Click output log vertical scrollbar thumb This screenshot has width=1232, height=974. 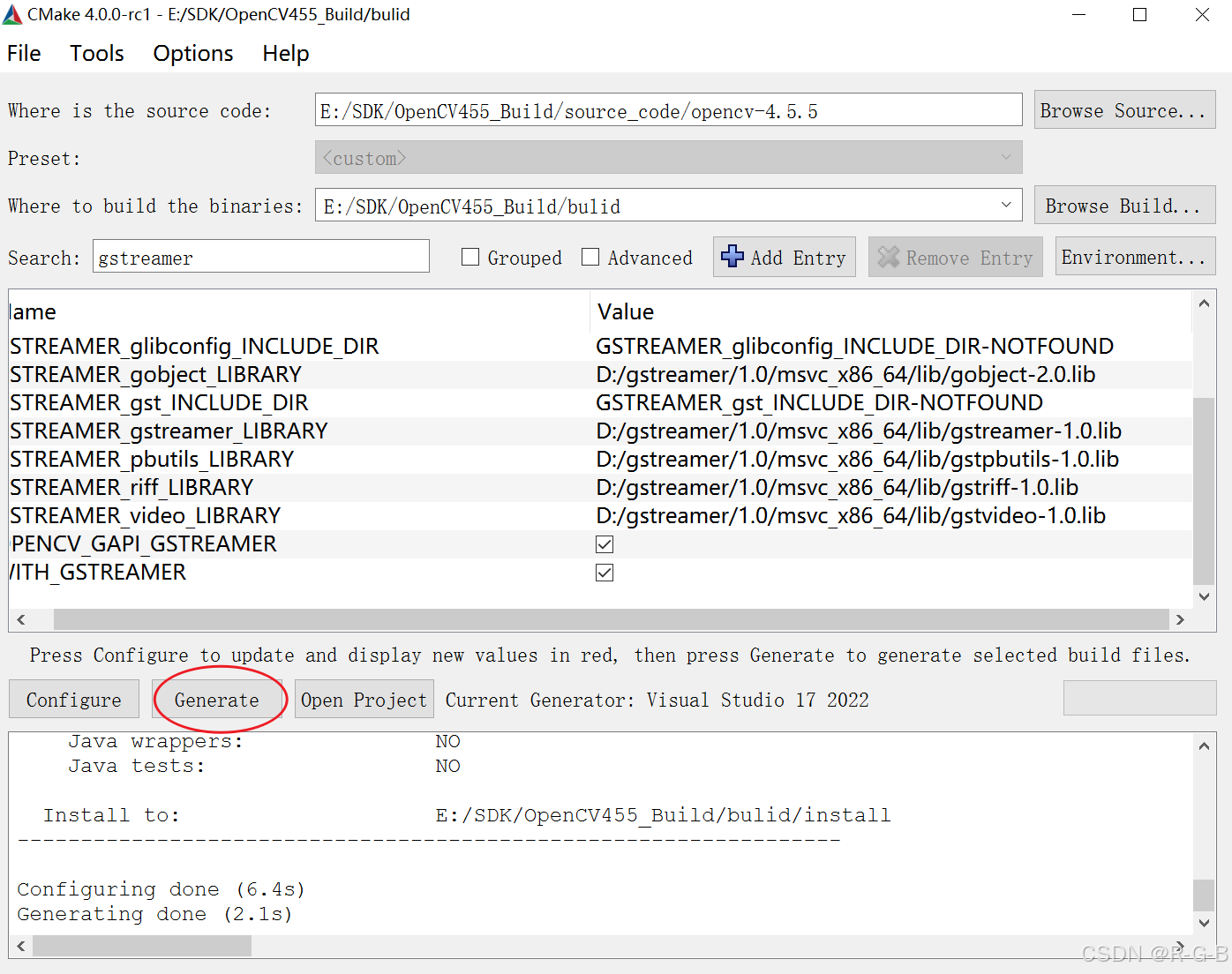coord(1204,895)
